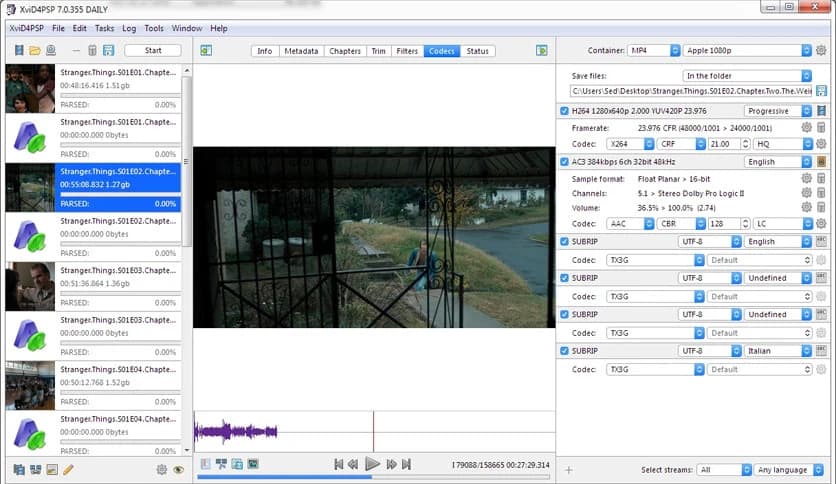Image resolution: width=836 pixels, height=484 pixels.
Task: Open gear settings on Channels row
Action: (x=806, y=192)
